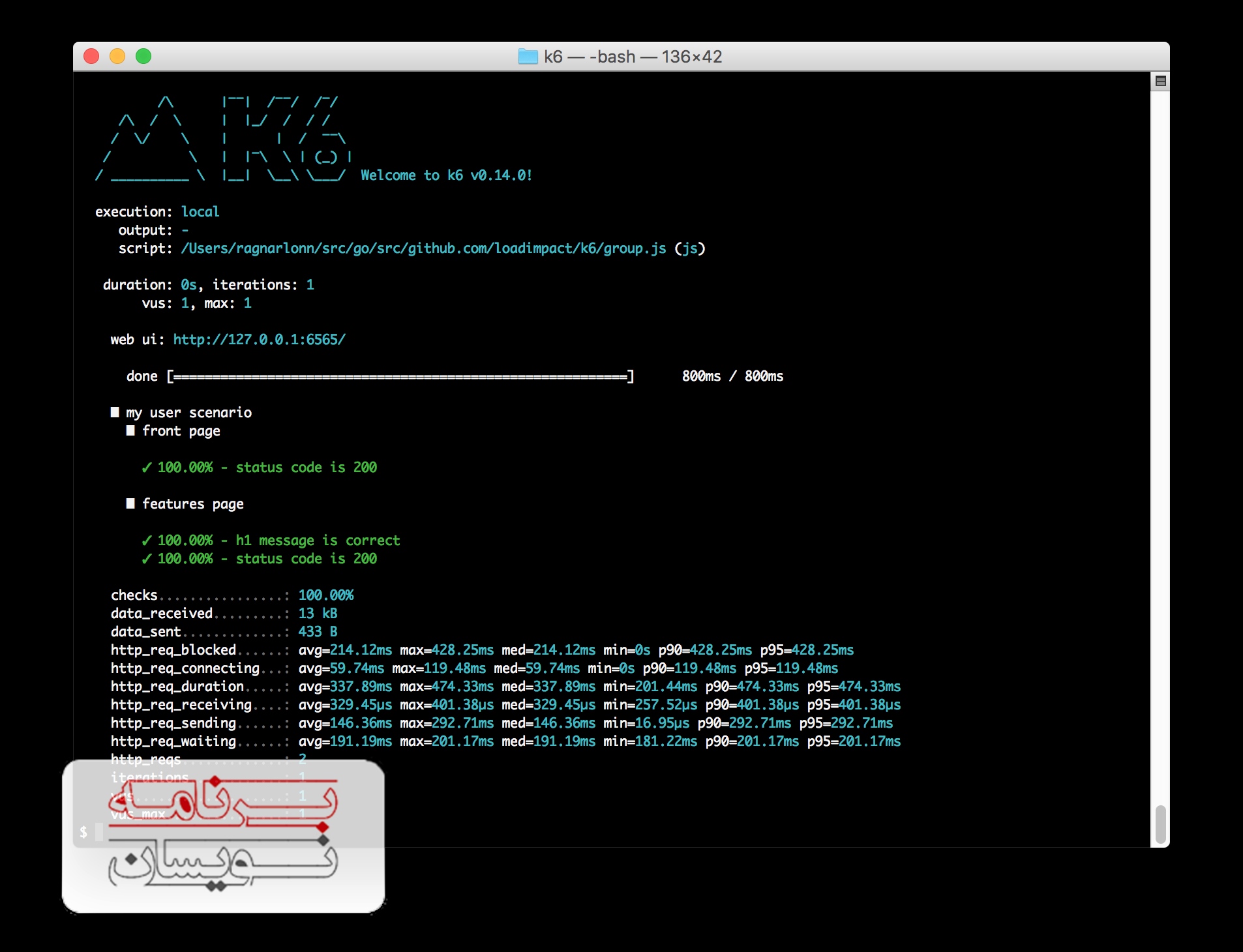Screen dimensions: 1243x952
Task: Click the terminal cursor after the $ prompt
Action: [x=99, y=832]
